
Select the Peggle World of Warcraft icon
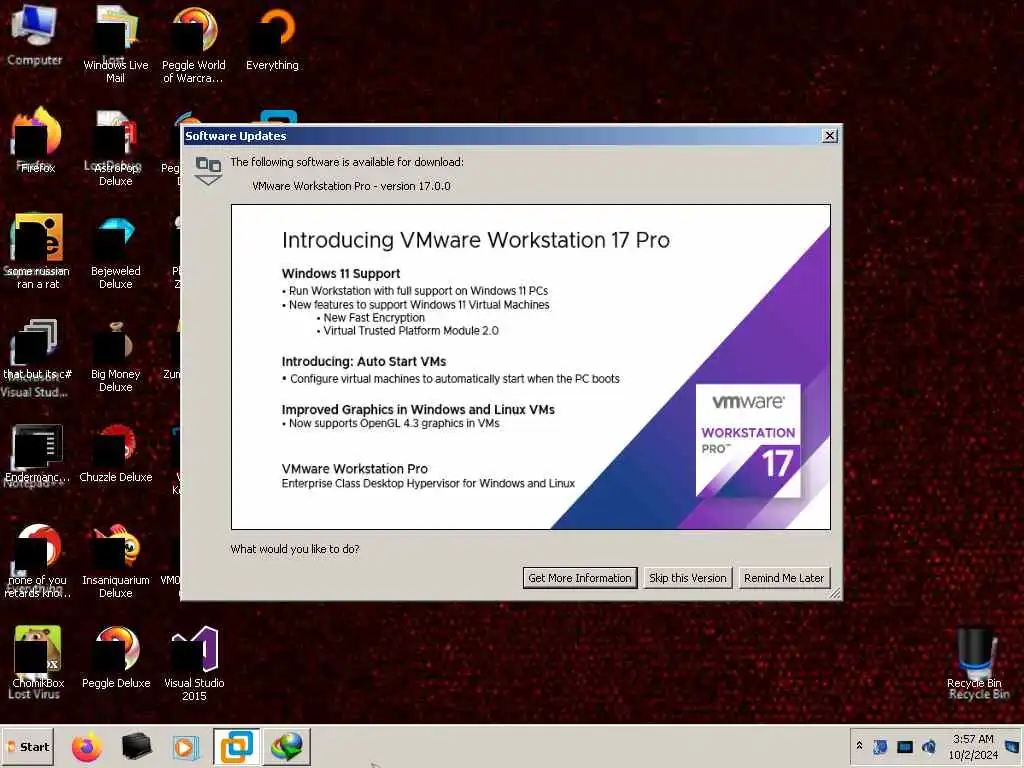(193, 44)
